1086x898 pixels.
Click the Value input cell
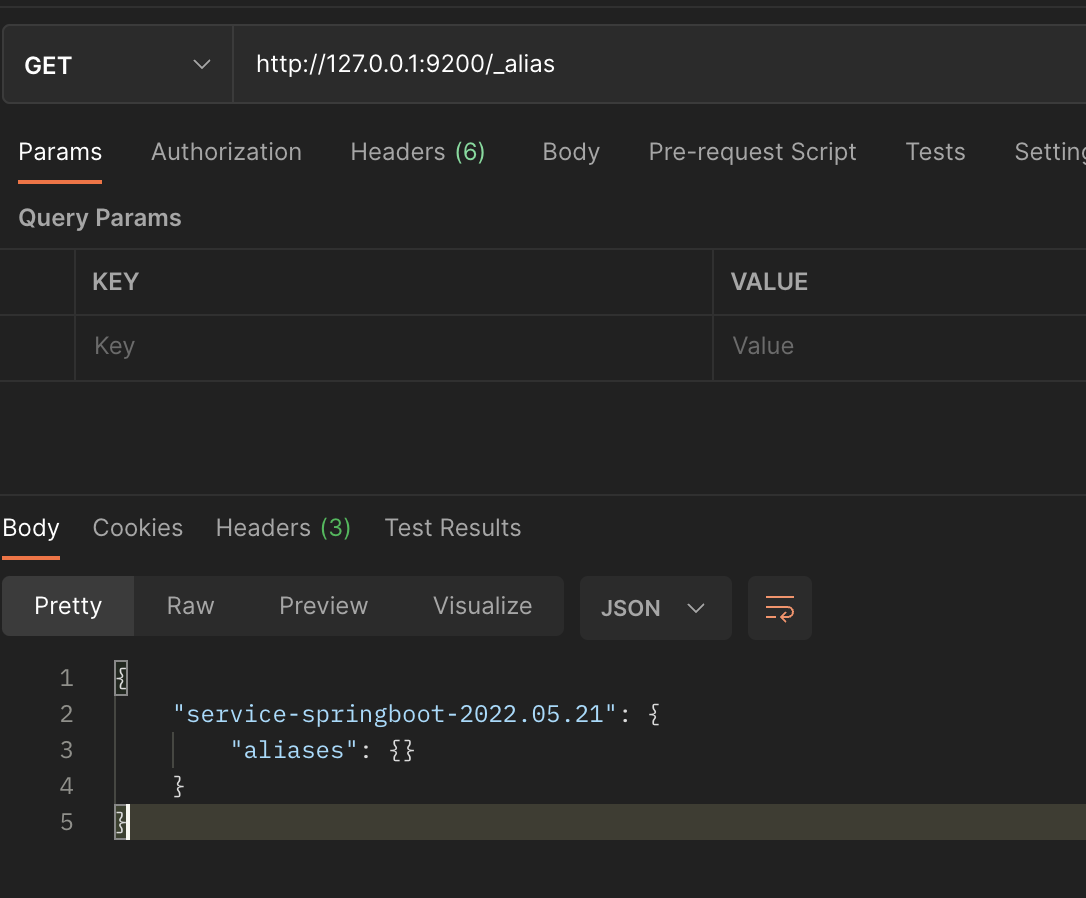coord(900,346)
